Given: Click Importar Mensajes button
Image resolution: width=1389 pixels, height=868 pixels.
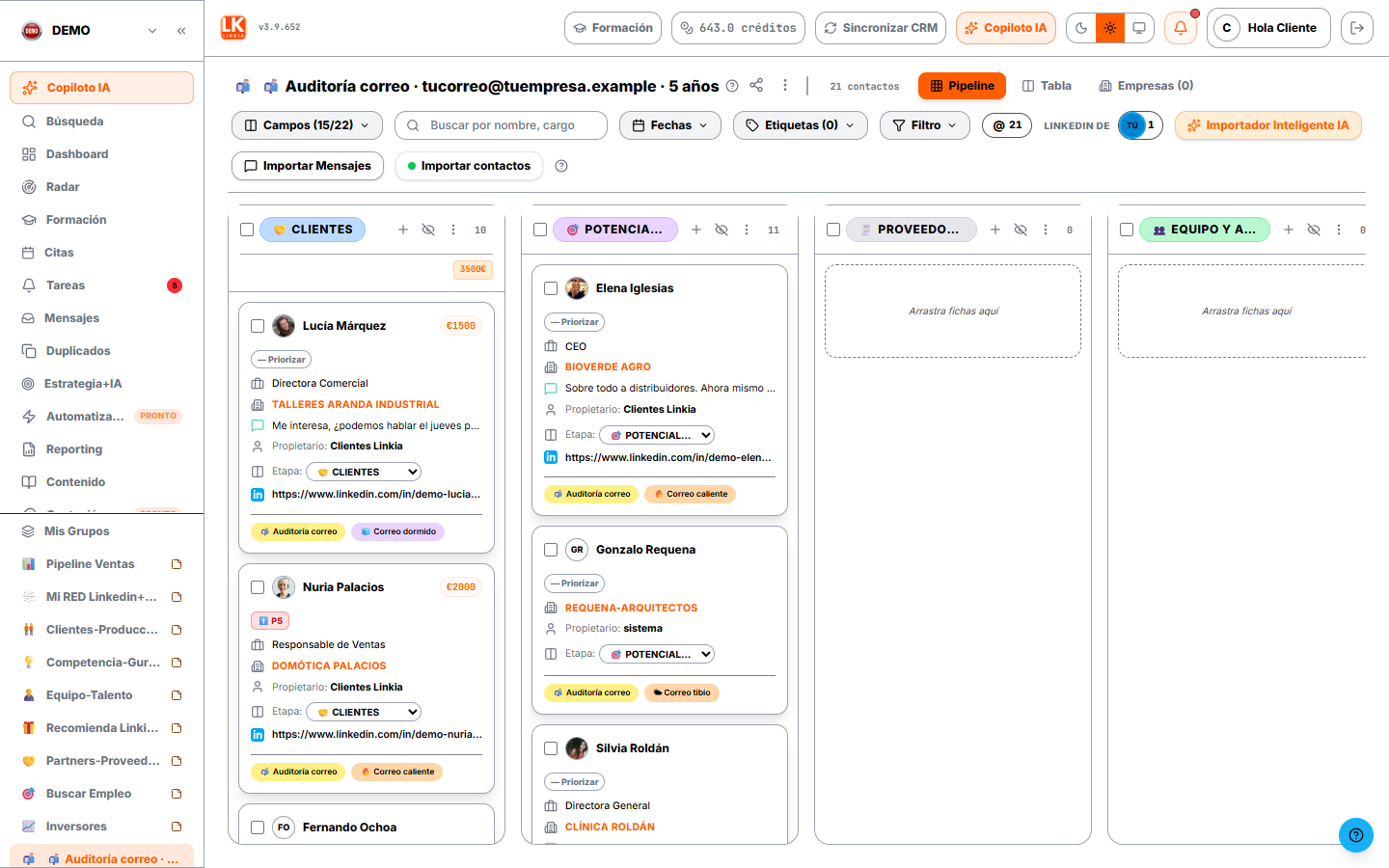Looking at the screenshot, I should coord(308,166).
